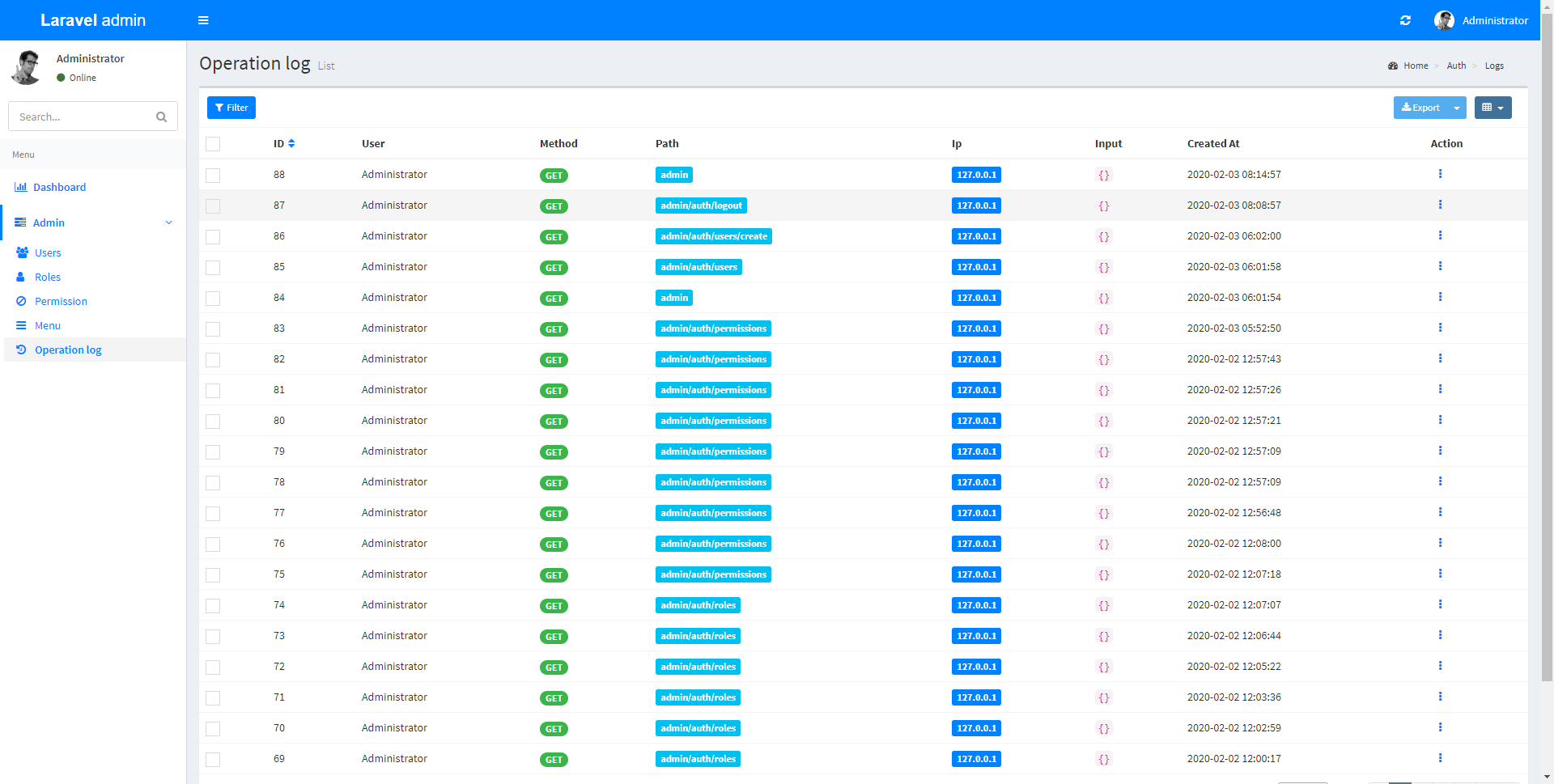Image resolution: width=1554 pixels, height=784 pixels.
Task: Click the Home breadcrumb link
Action: pyautogui.click(x=1415, y=66)
